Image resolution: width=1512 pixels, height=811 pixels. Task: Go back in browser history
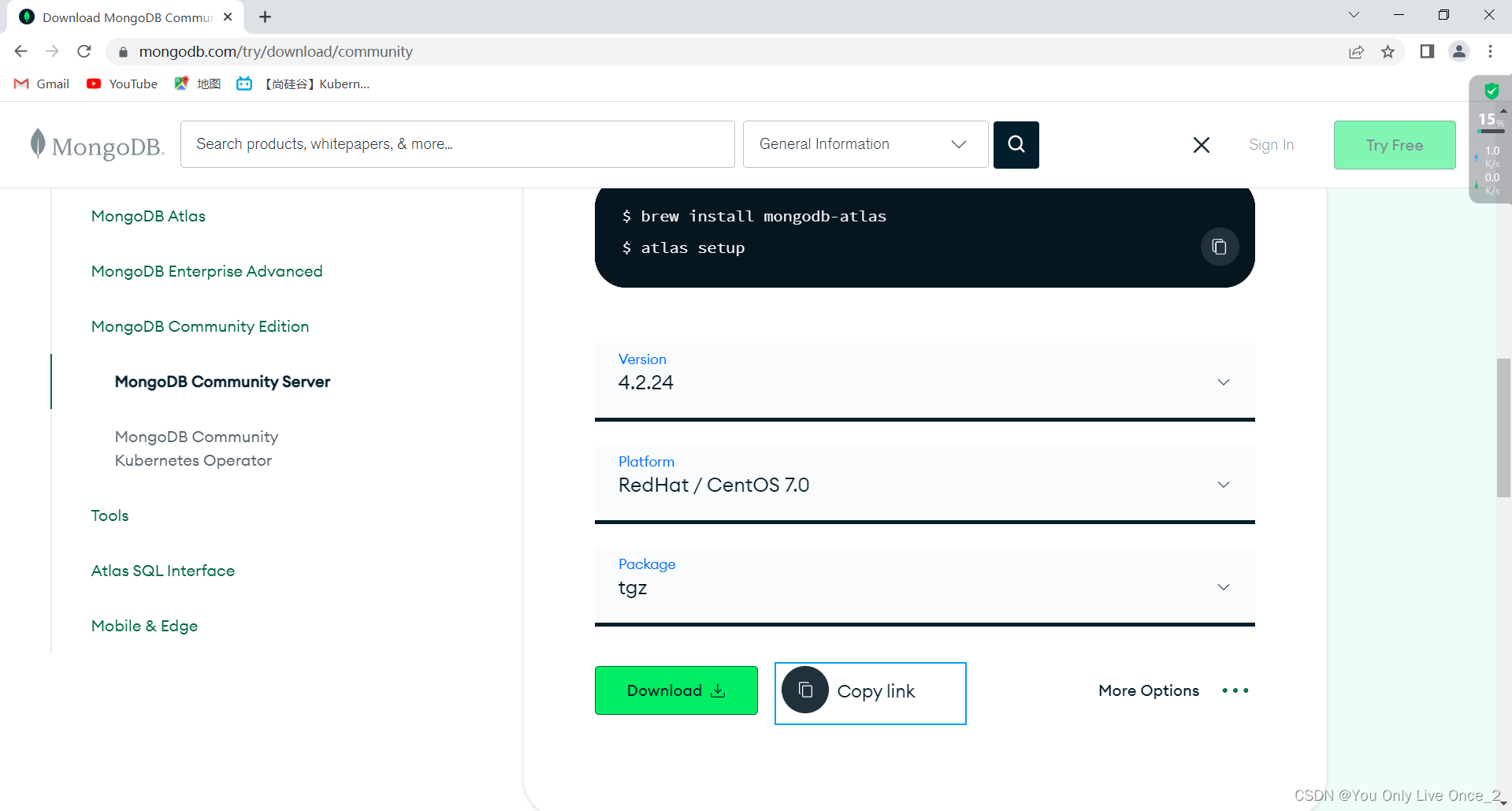[x=21, y=51]
